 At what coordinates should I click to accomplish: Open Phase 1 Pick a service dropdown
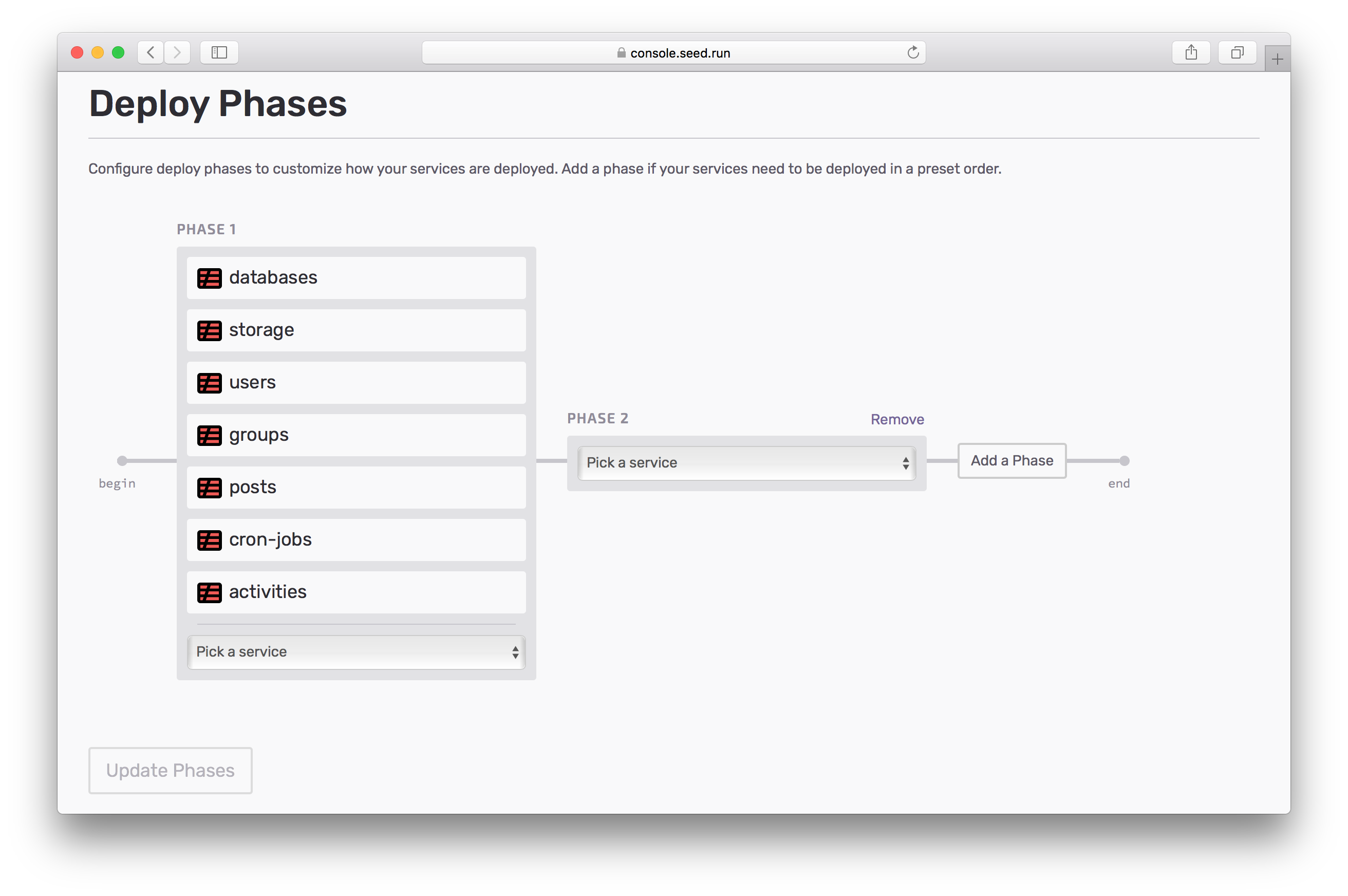(356, 652)
